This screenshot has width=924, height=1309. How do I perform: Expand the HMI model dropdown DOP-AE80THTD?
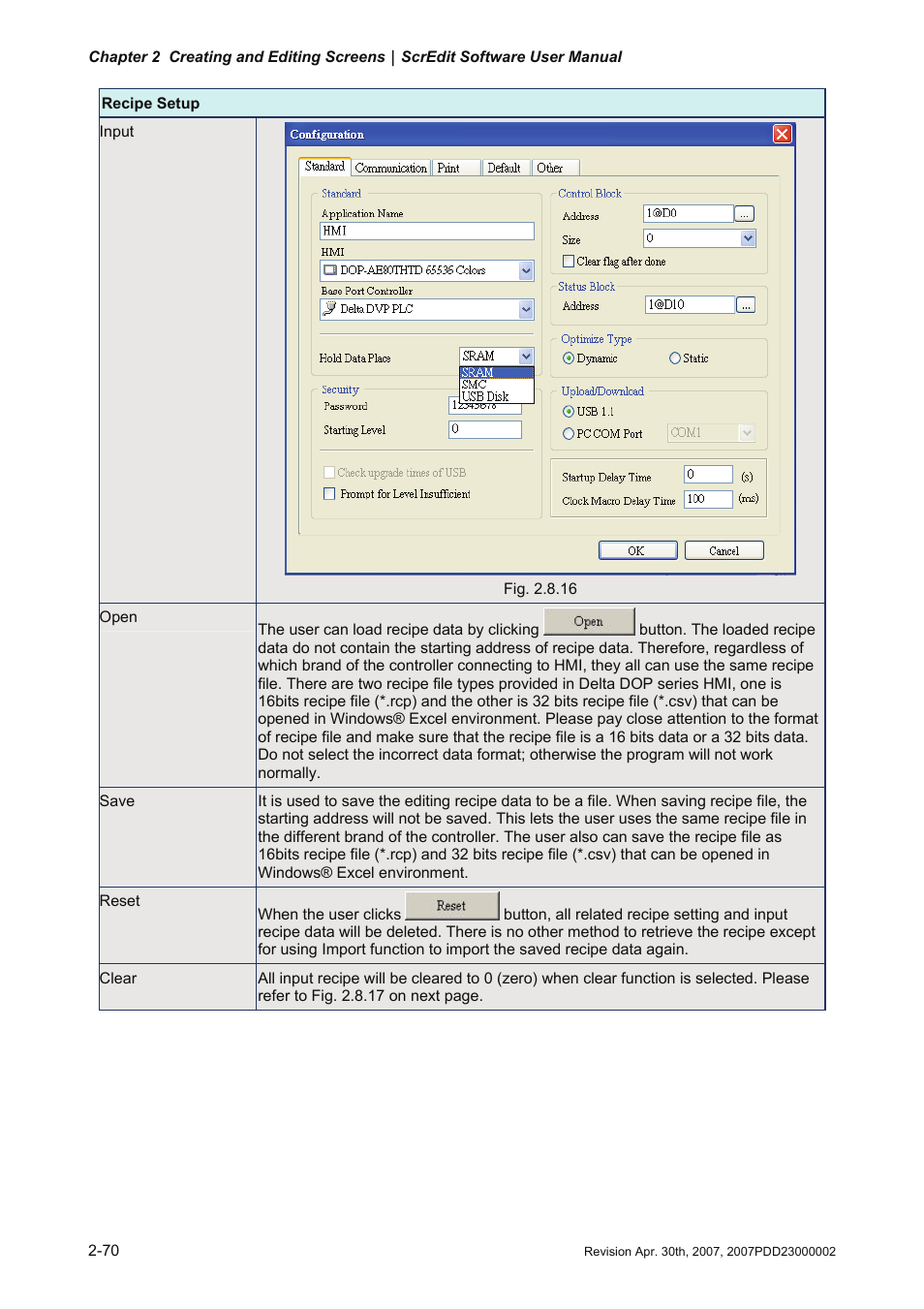(526, 270)
